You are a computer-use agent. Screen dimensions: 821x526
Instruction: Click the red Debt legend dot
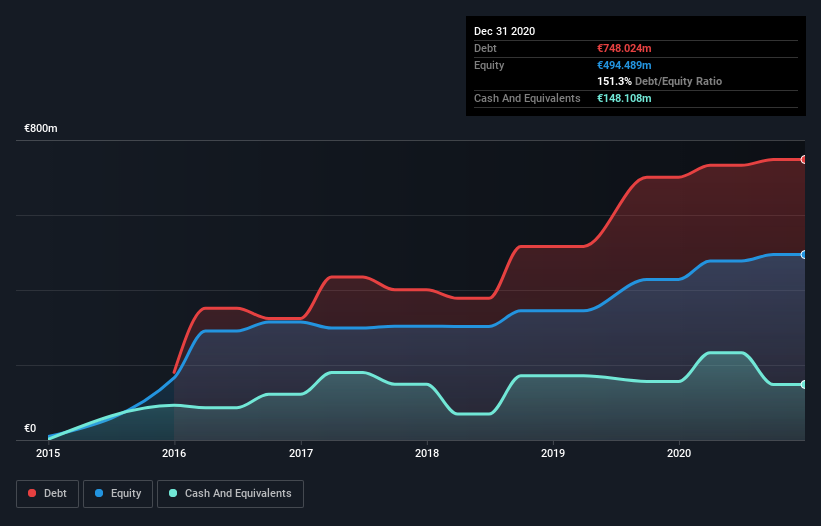[32, 493]
